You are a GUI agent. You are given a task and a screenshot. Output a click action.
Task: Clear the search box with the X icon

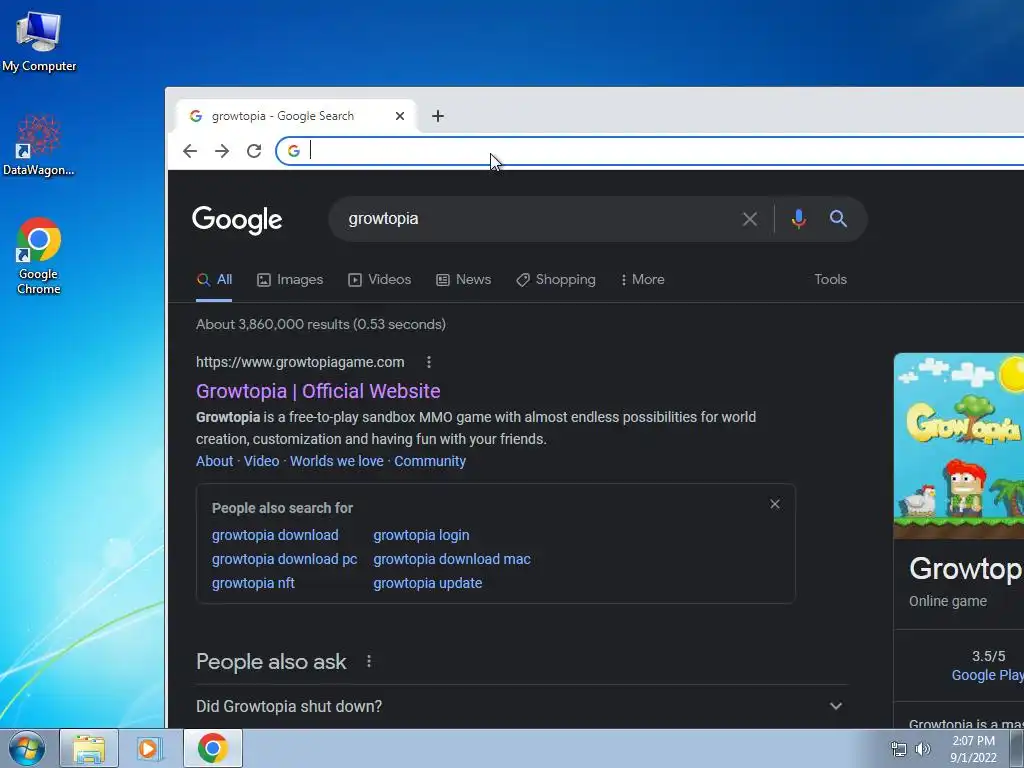point(750,219)
